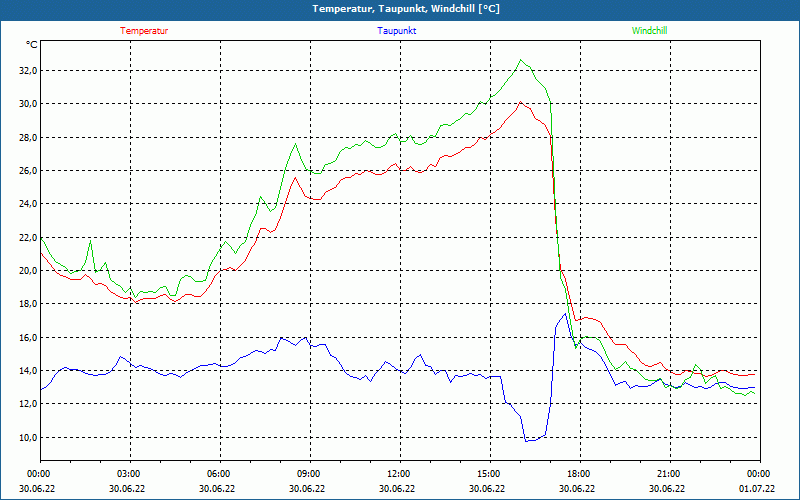Image resolution: width=800 pixels, height=500 pixels.
Task: Click the peak of the green Windchill curve
Action: (520, 60)
